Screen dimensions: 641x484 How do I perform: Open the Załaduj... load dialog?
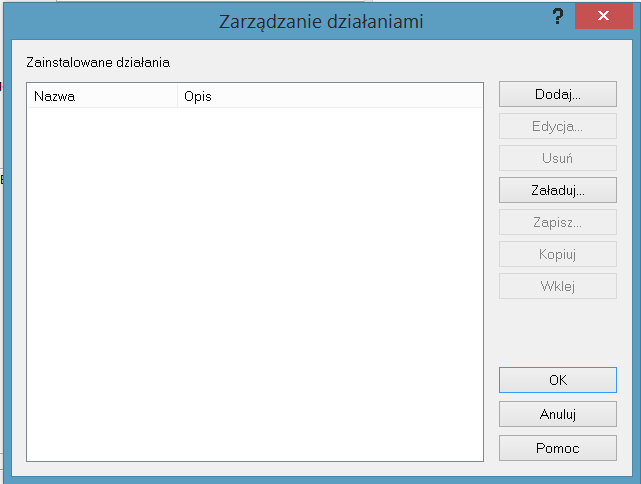click(557, 190)
